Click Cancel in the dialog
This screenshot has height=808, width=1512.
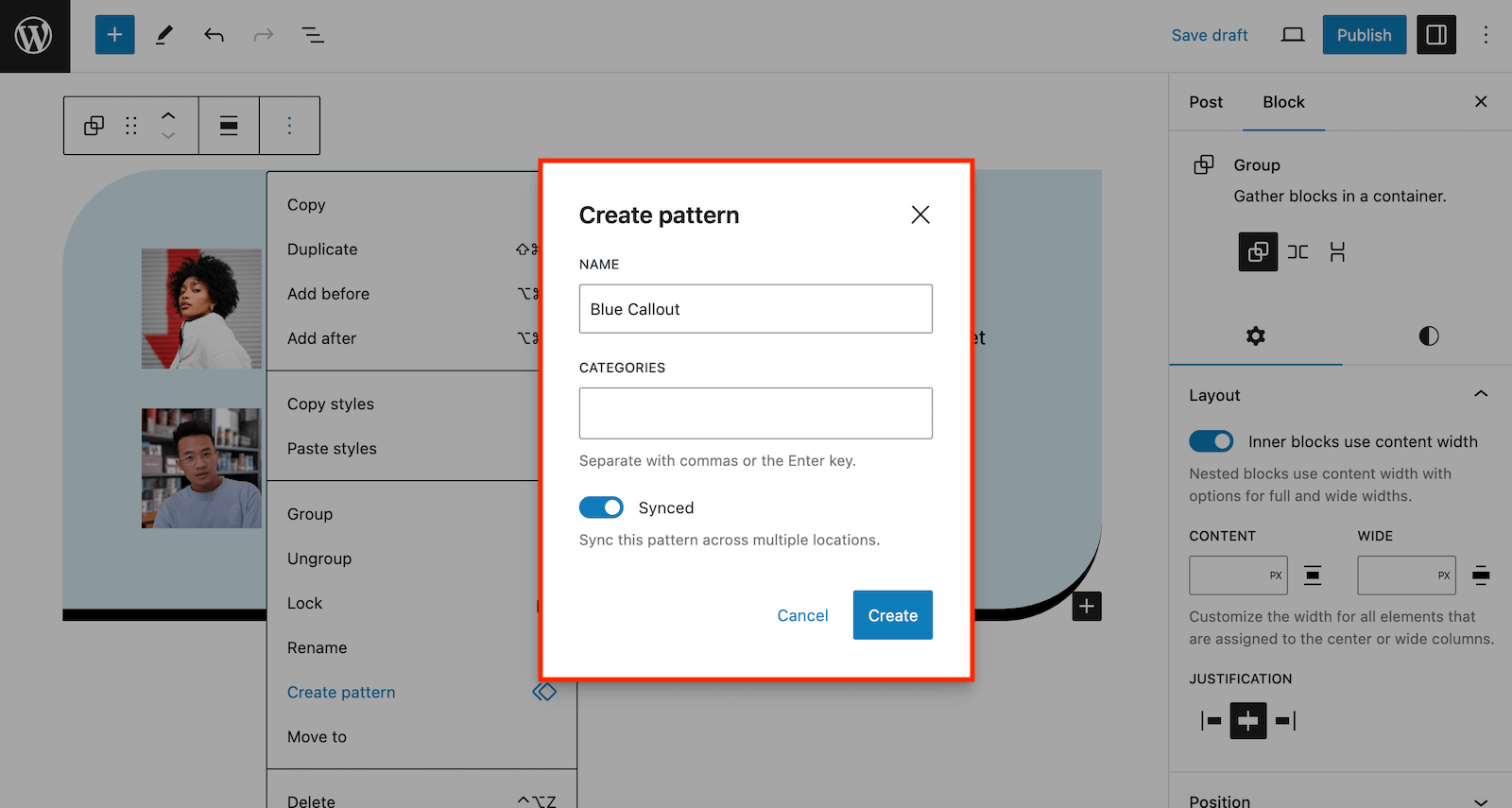tap(802, 615)
